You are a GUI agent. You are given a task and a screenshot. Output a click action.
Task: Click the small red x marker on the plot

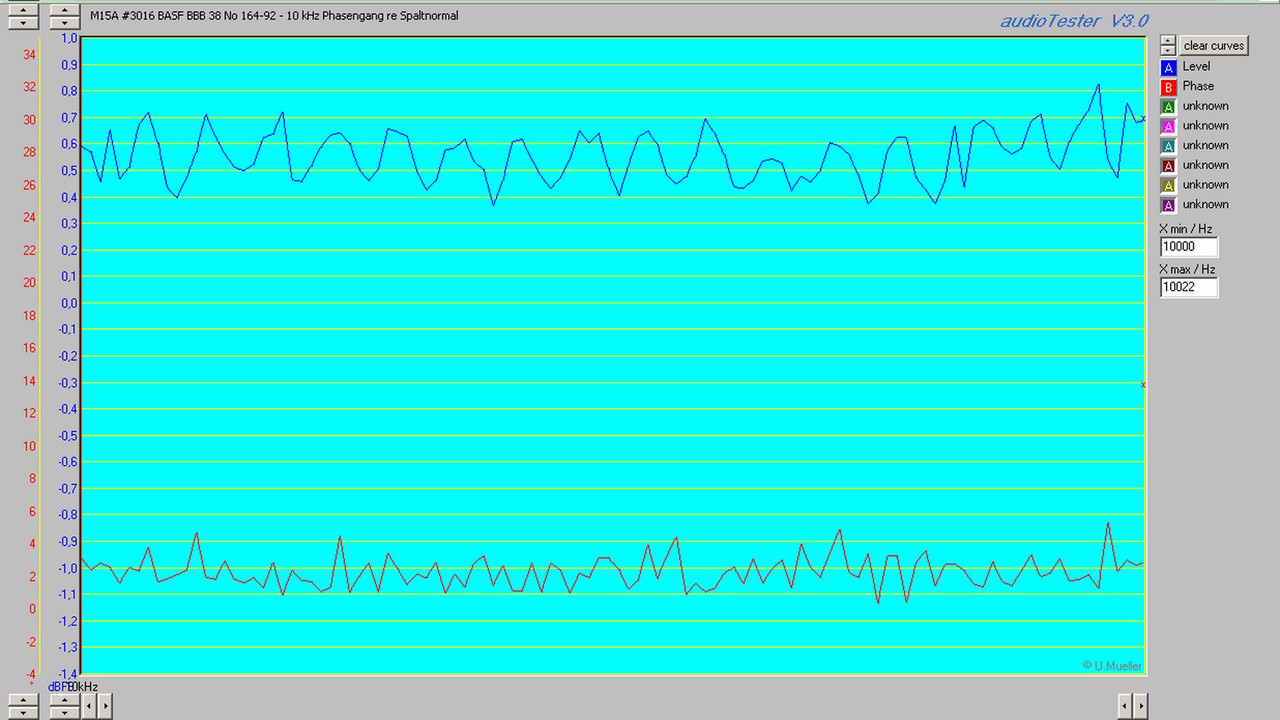click(x=1143, y=384)
